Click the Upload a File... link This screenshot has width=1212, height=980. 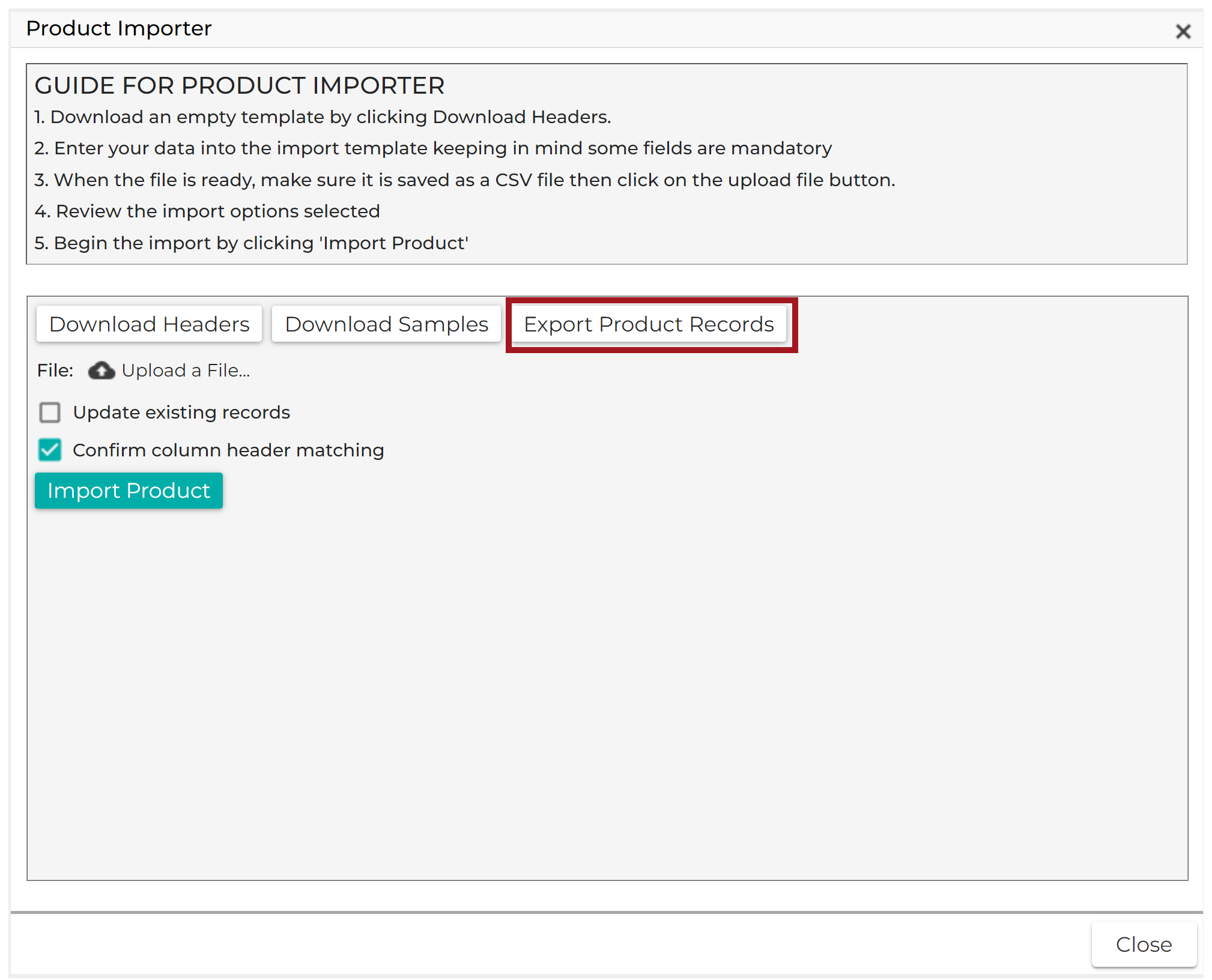click(x=186, y=371)
